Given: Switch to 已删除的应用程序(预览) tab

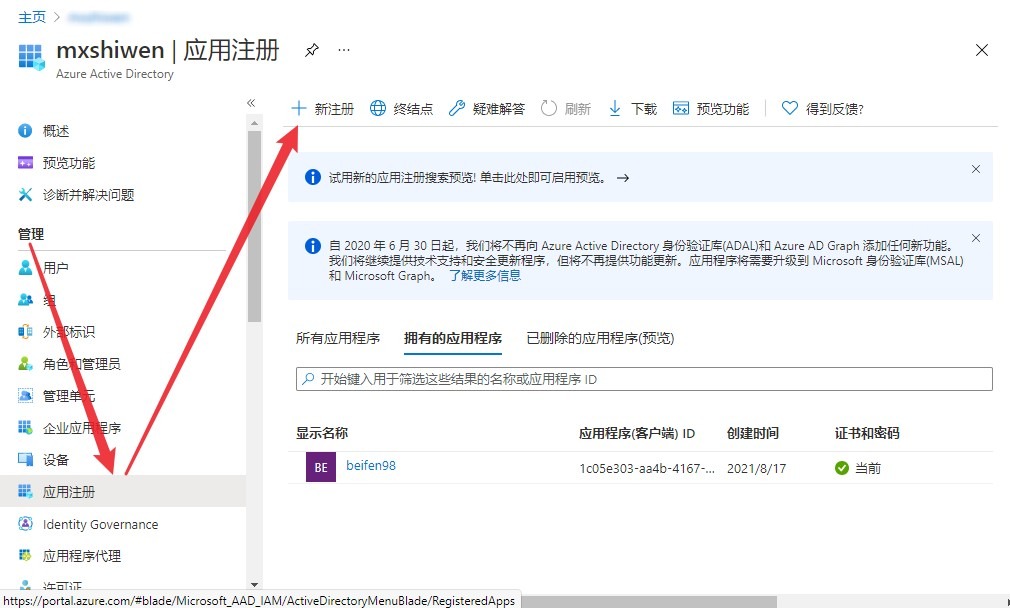Looking at the screenshot, I should [x=600, y=338].
